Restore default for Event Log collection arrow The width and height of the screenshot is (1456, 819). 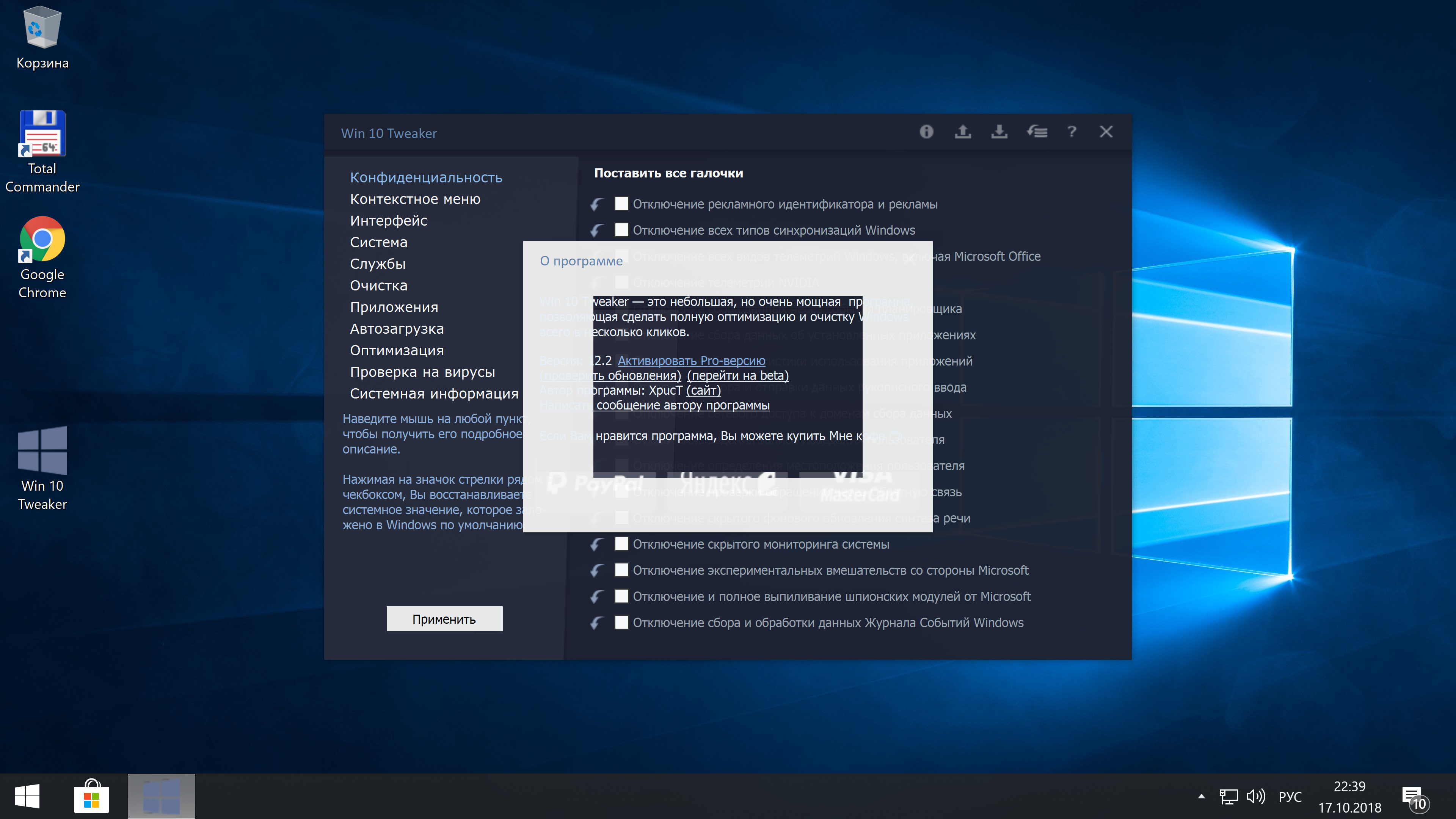[x=597, y=623]
